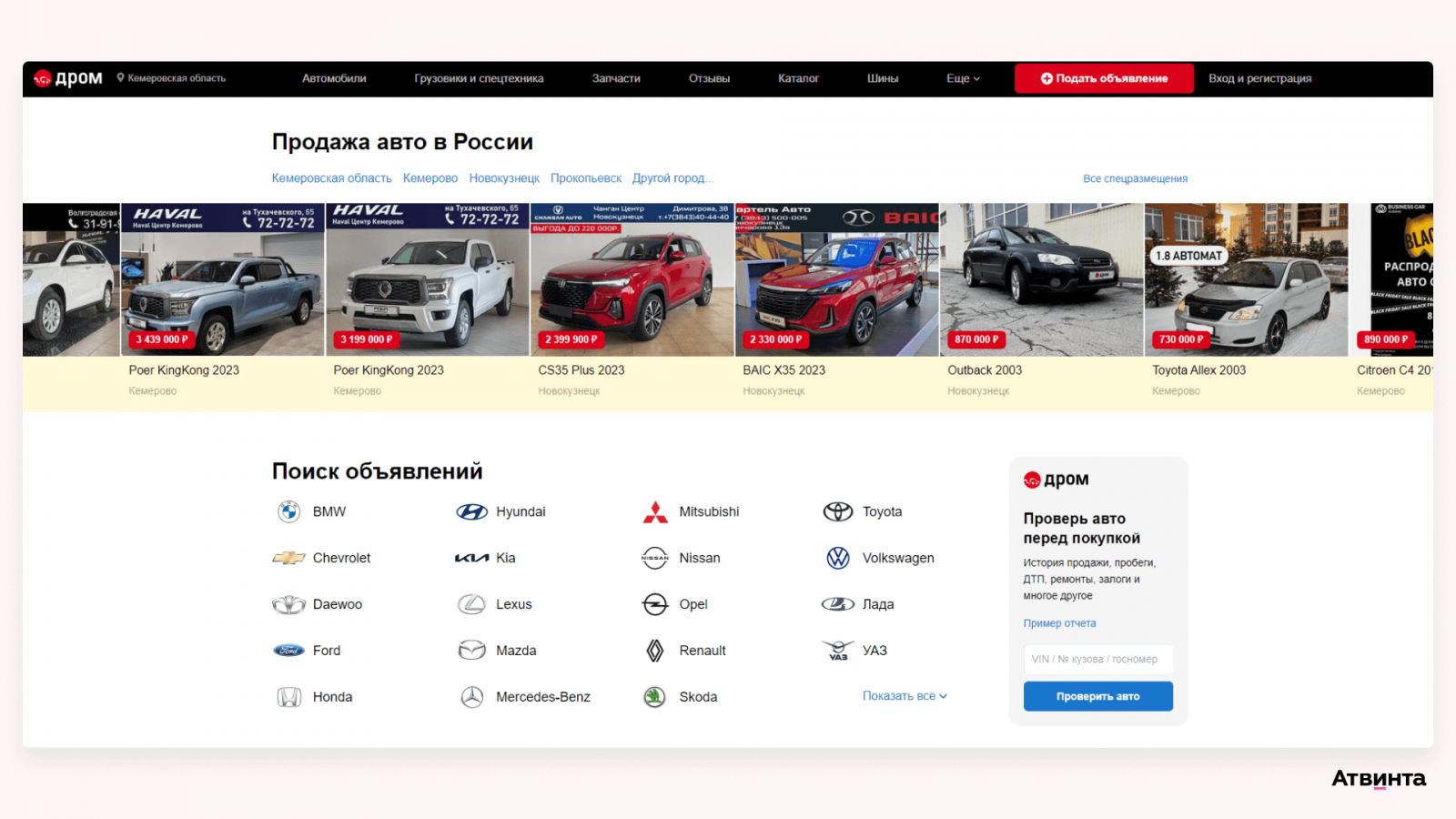1456x819 pixels.
Task: Click the Nissan brand logo
Action: coord(655,558)
